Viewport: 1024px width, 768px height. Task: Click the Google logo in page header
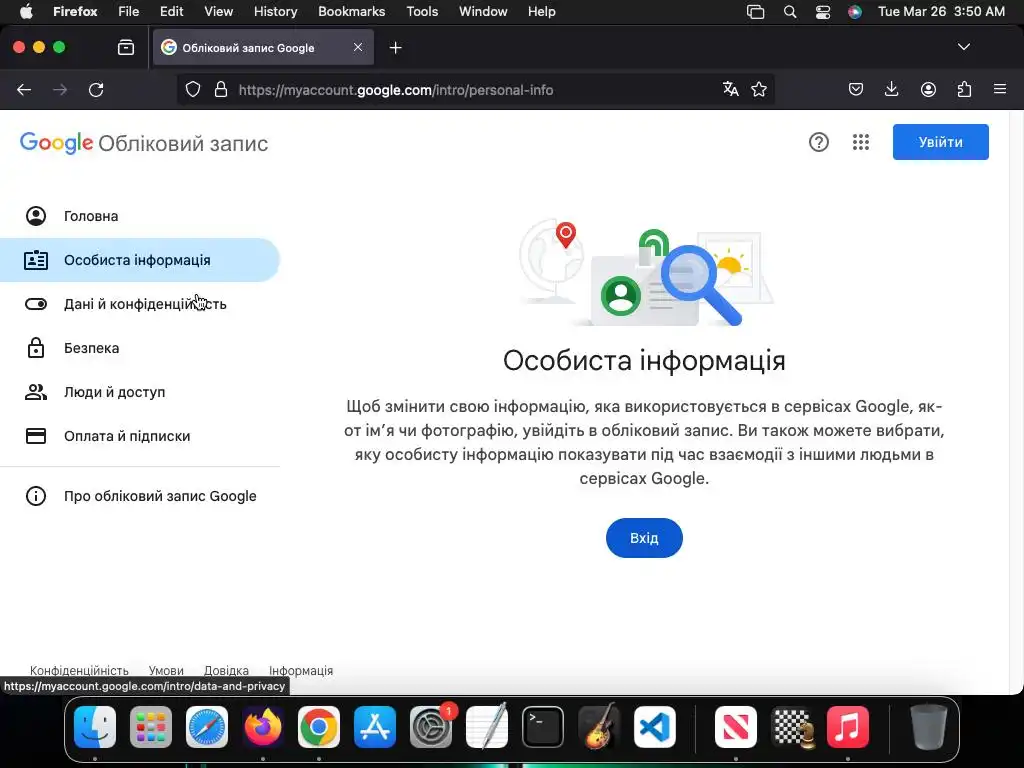(x=56, y=143)
